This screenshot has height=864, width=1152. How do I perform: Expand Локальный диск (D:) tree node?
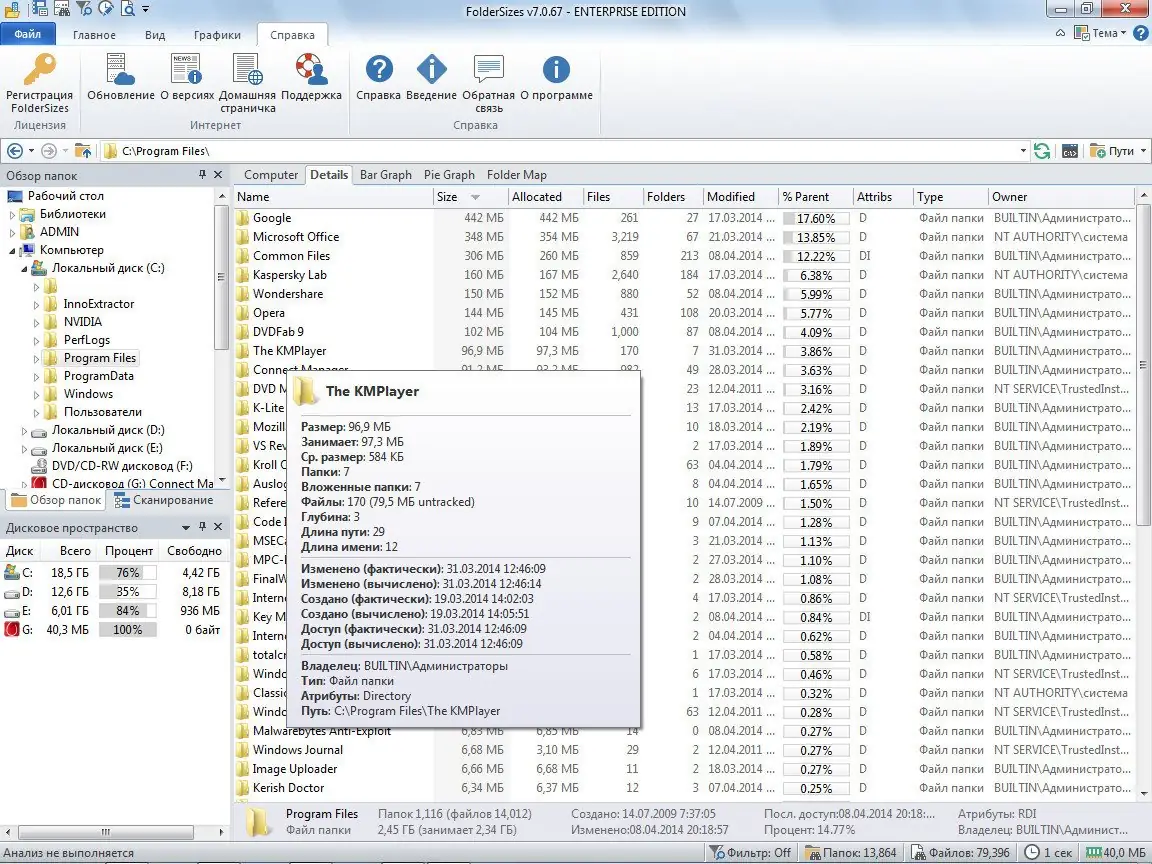24,431
